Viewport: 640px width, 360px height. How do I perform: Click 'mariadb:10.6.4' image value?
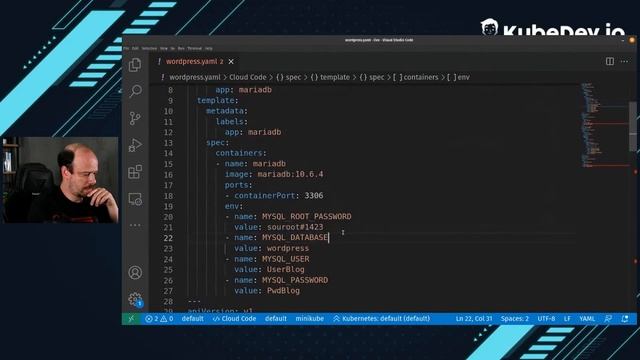tap(290, 174)
